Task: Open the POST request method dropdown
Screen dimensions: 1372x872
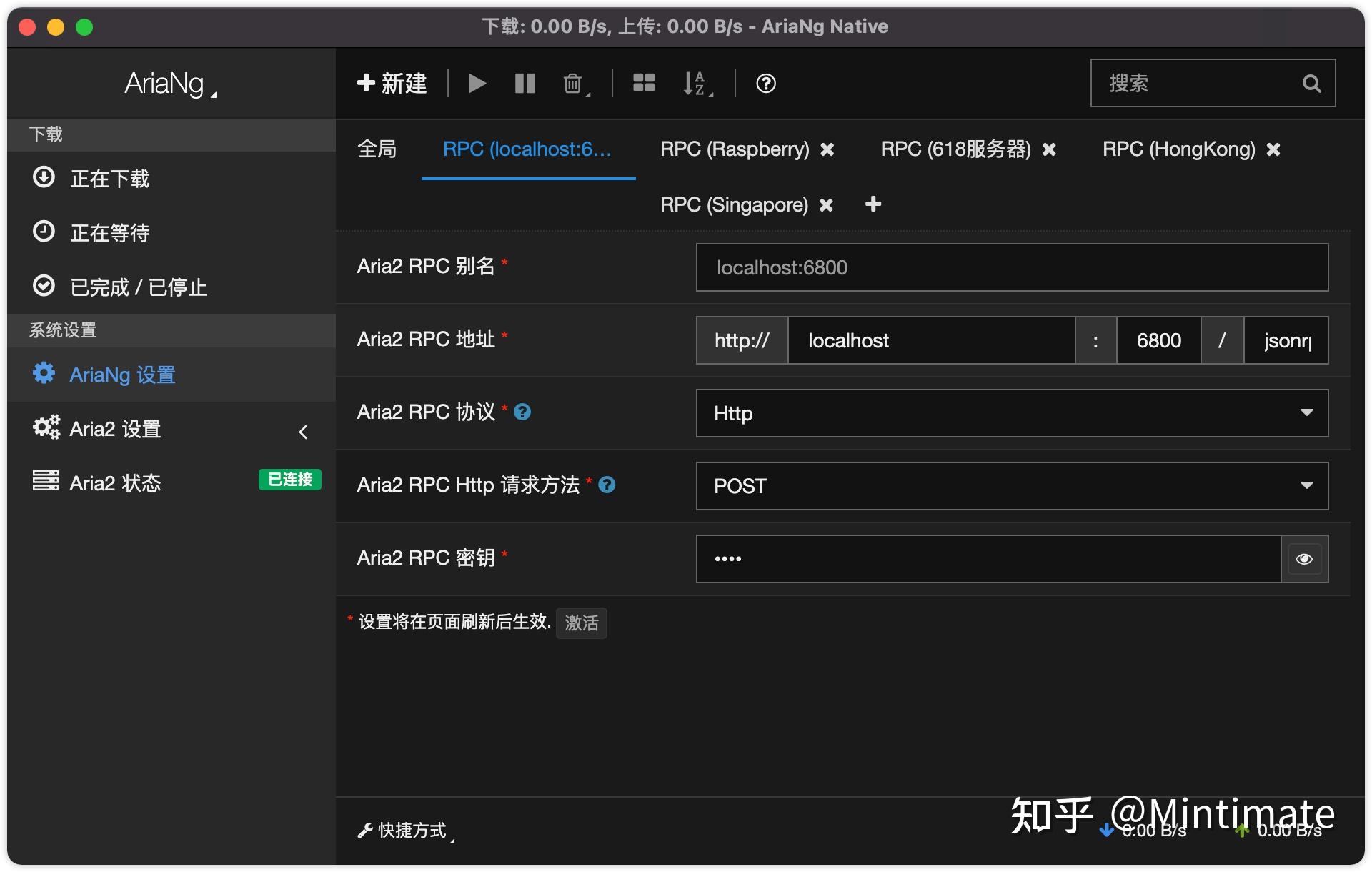Action: click(1012, 486)
